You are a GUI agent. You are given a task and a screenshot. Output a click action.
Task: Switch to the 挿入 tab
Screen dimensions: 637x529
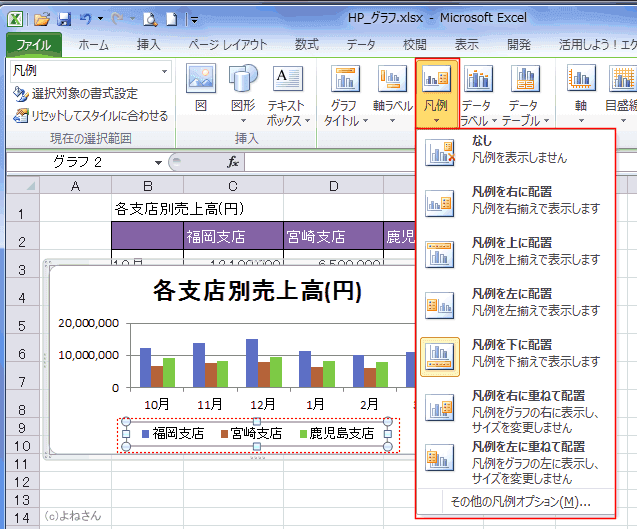[149, 44]
